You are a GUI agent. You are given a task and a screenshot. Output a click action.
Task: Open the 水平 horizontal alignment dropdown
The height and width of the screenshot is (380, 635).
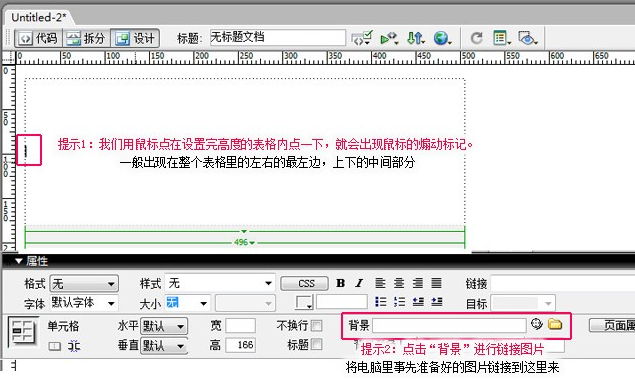pyautogui.click(x=164, y=326)
